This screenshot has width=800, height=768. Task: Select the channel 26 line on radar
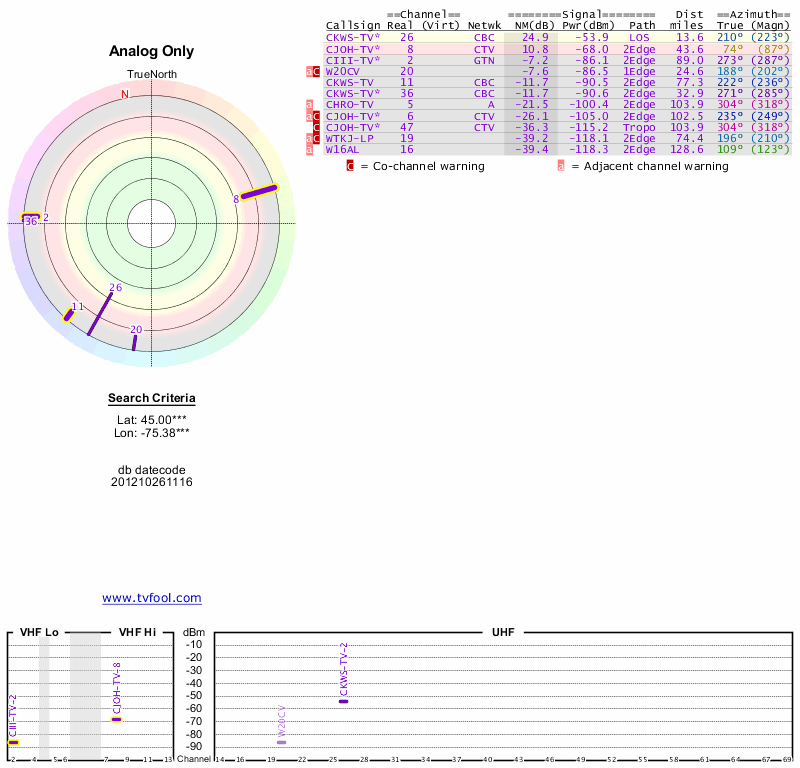100,312
